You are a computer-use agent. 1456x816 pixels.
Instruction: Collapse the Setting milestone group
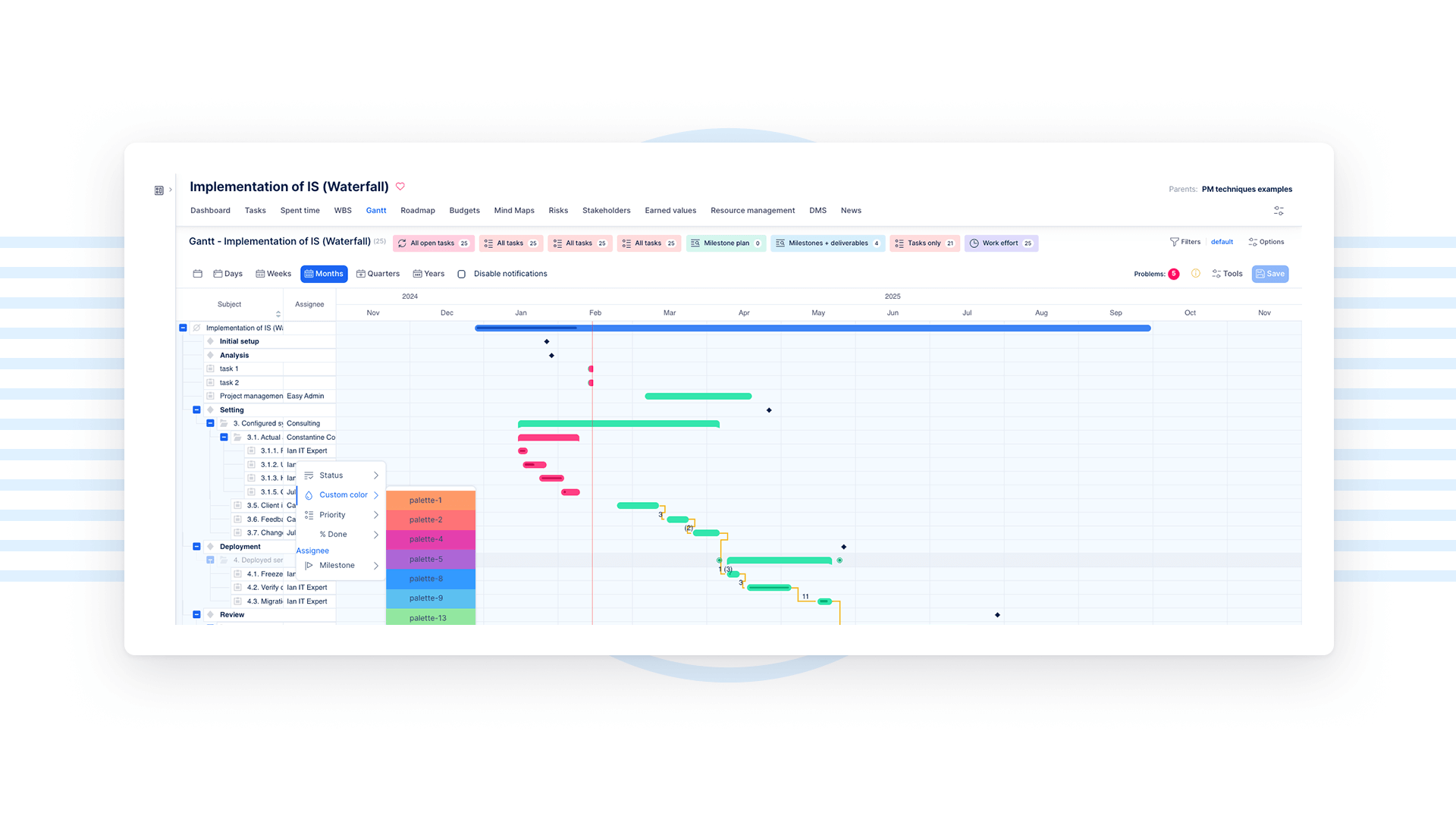(196, 410)
